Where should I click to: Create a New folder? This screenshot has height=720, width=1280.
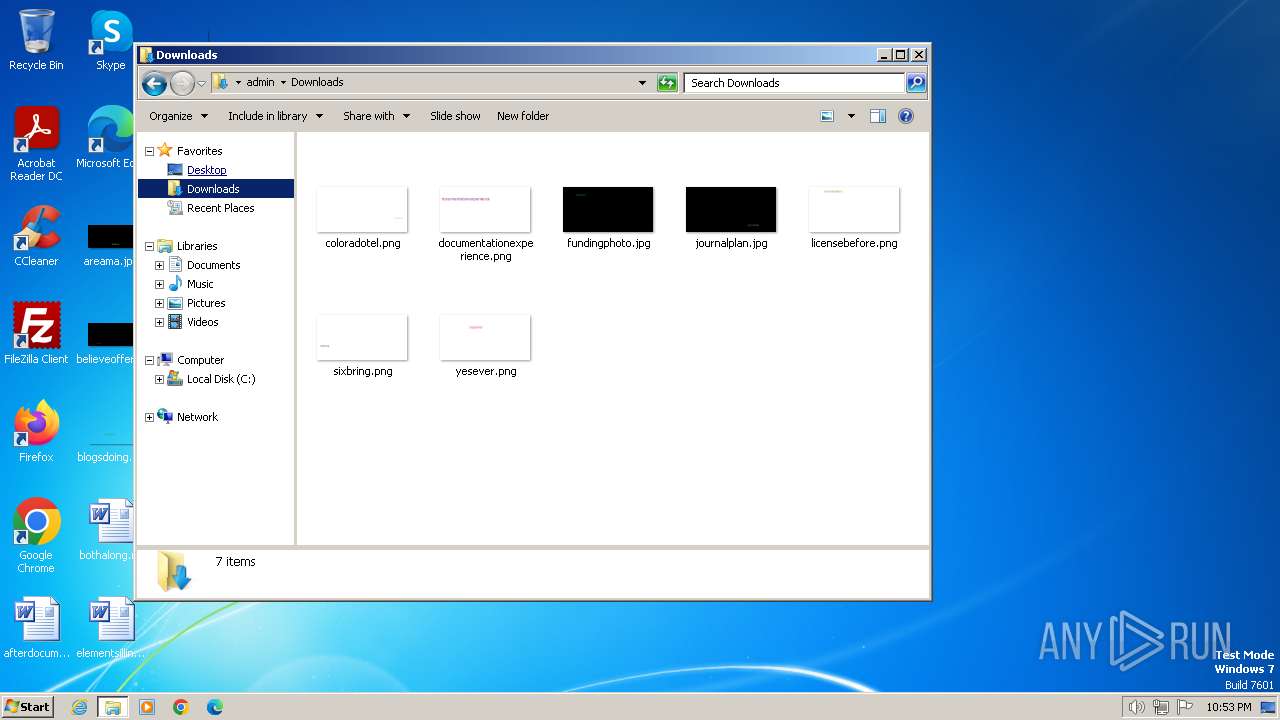click(x=523, y=116)
